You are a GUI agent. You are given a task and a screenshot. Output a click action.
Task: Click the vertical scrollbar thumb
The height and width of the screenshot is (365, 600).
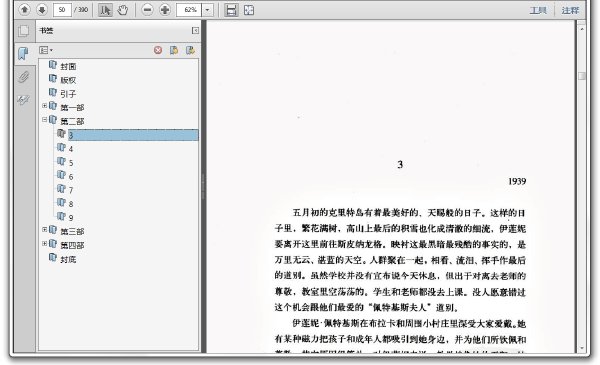(582, 76)
